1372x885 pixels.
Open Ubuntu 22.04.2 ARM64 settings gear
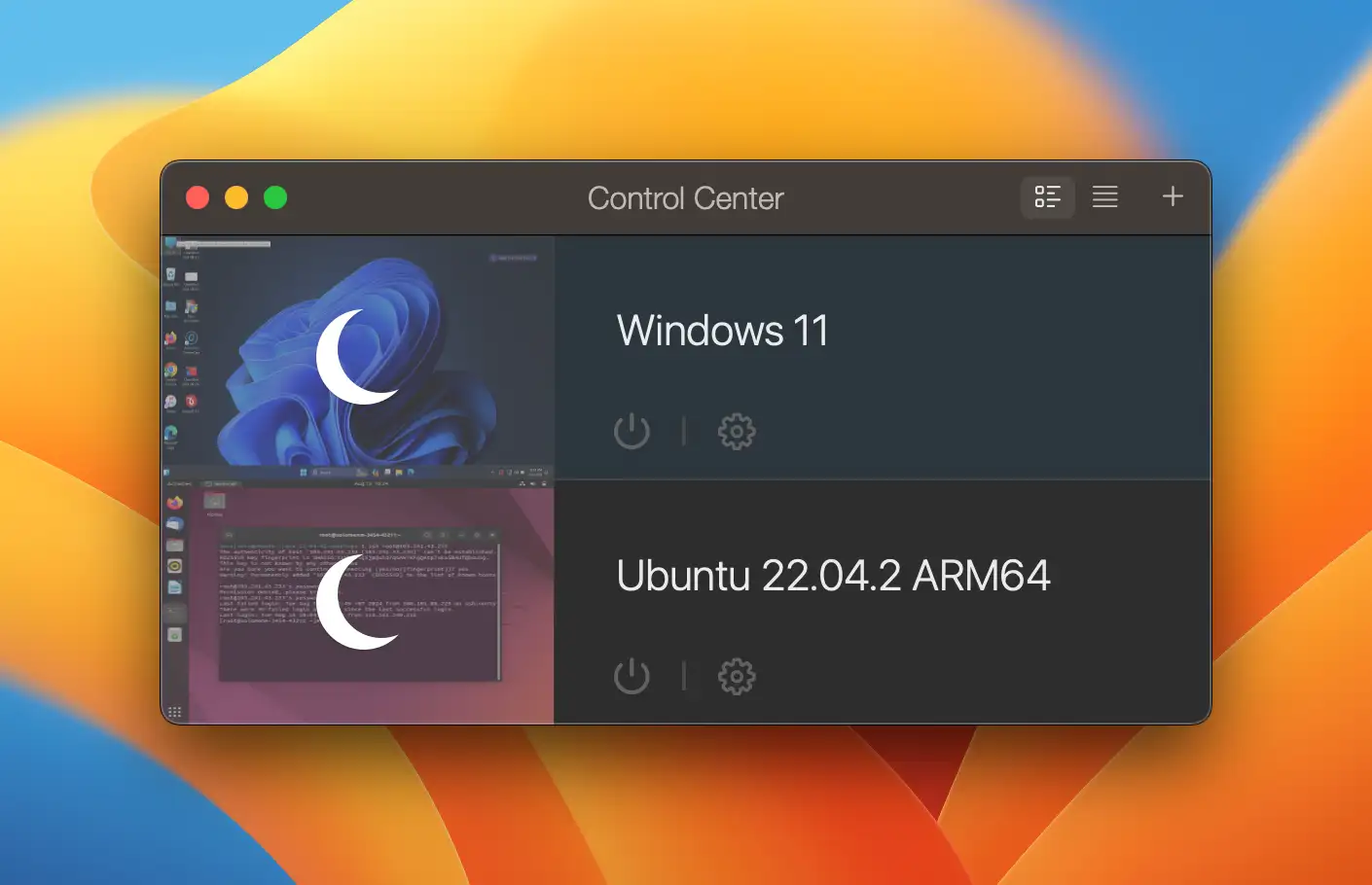(x=737, y=676)
